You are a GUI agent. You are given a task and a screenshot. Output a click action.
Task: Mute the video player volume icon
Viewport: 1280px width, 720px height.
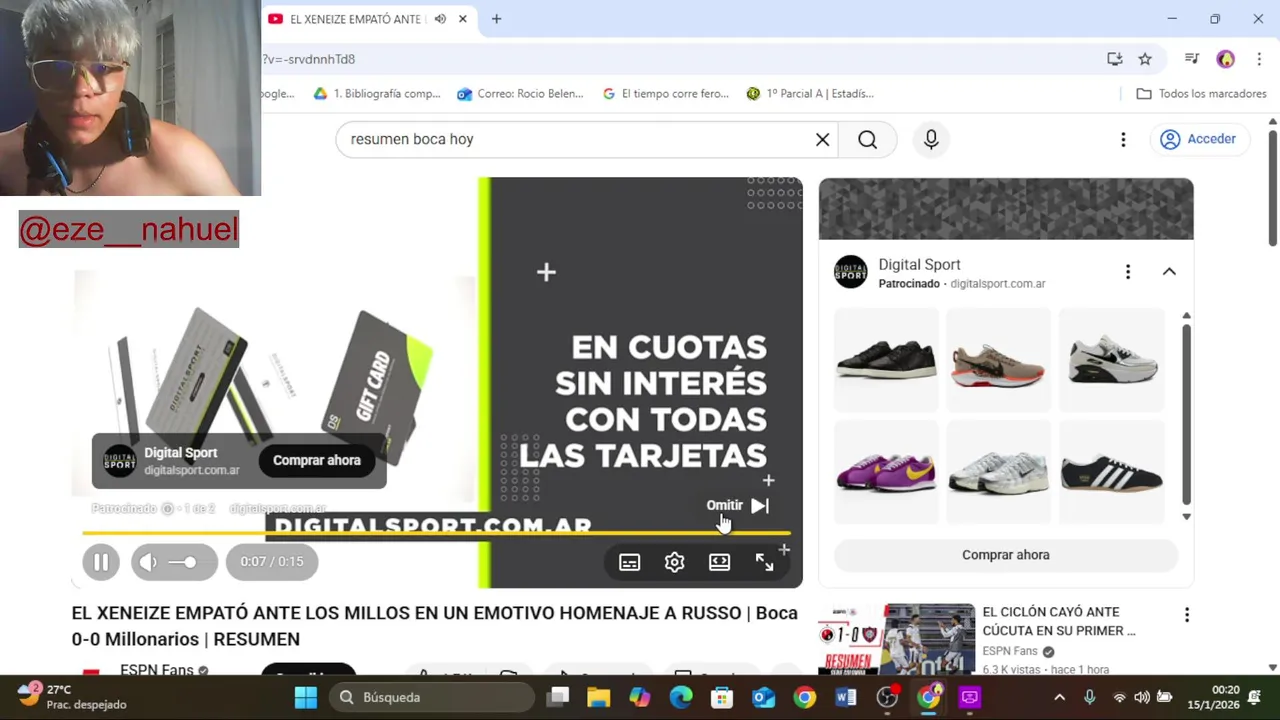coord(148,562)
